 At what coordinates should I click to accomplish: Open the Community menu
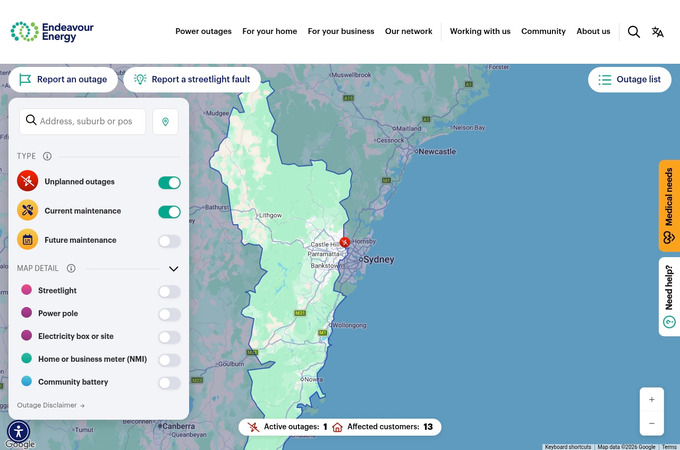[543, 31]
